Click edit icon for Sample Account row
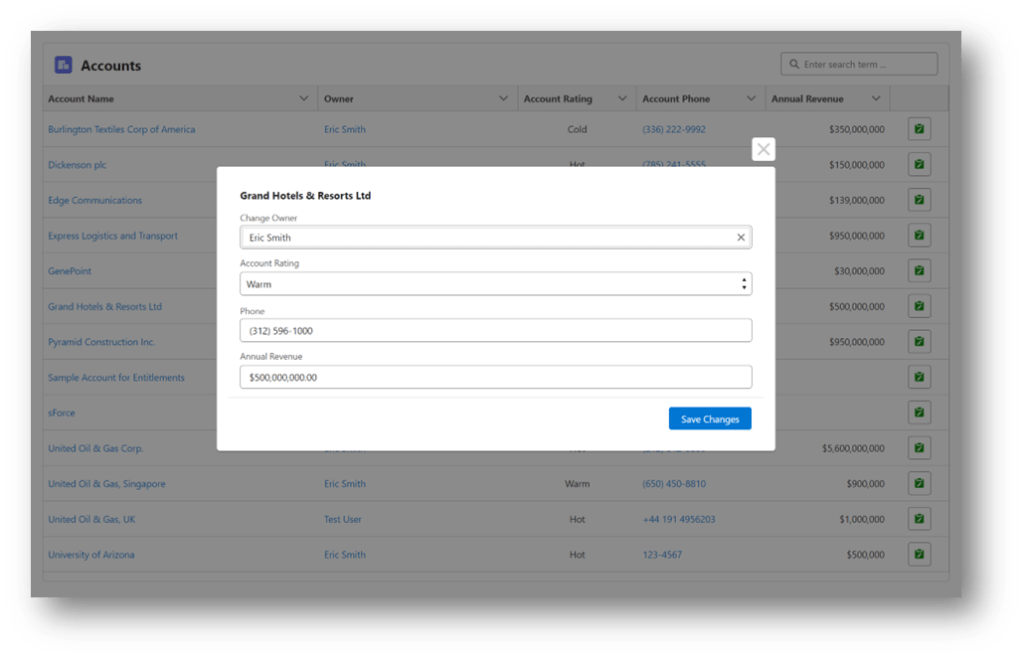The image size is (1023, 659). pyautogui.click(x=919, y=377)
